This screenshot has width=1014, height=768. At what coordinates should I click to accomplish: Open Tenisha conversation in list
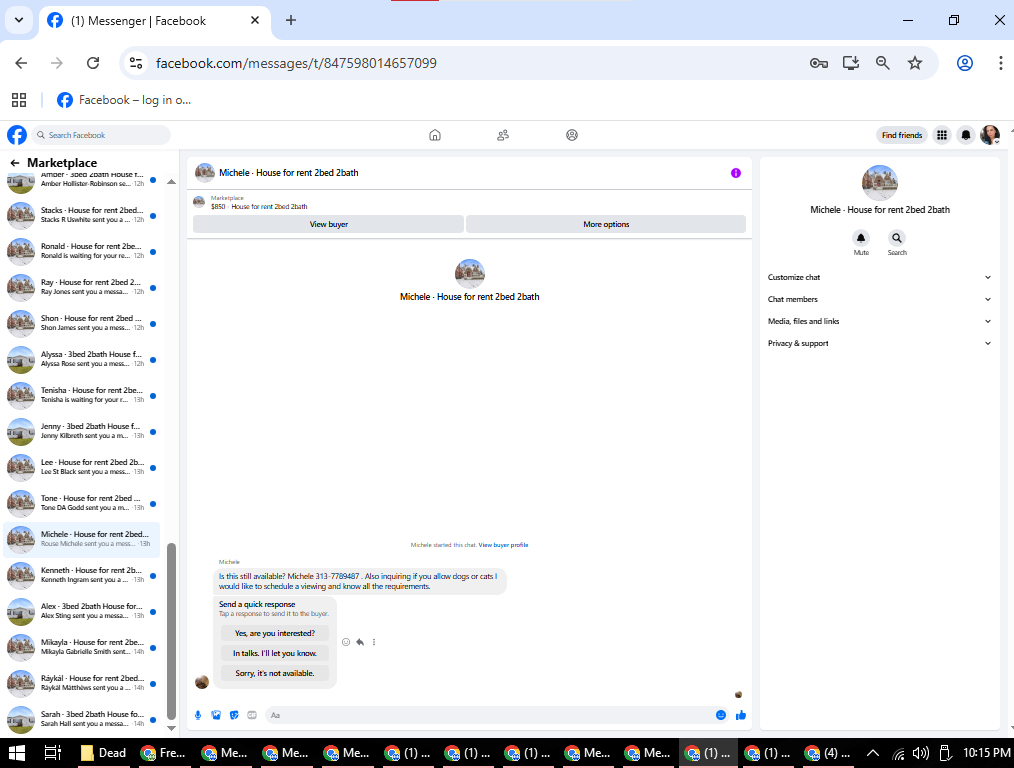82,395
